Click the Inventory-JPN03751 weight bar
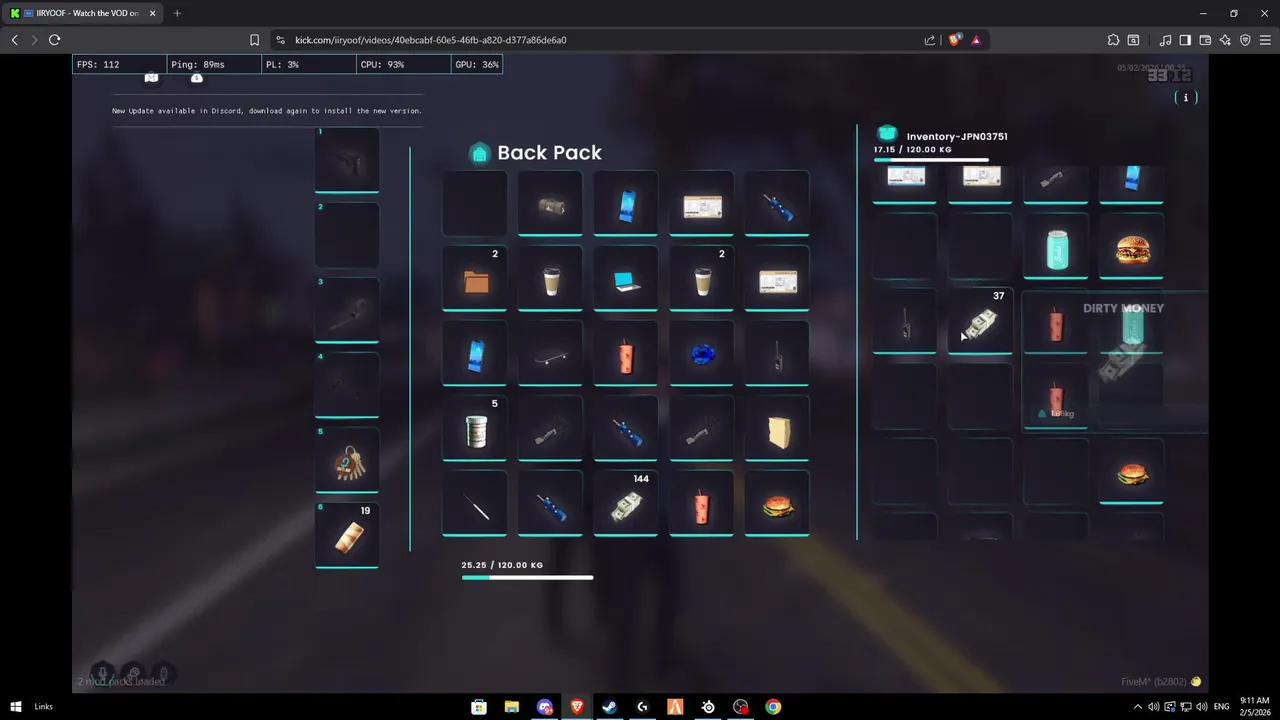Screen dimensions: 1280x720 931,159
